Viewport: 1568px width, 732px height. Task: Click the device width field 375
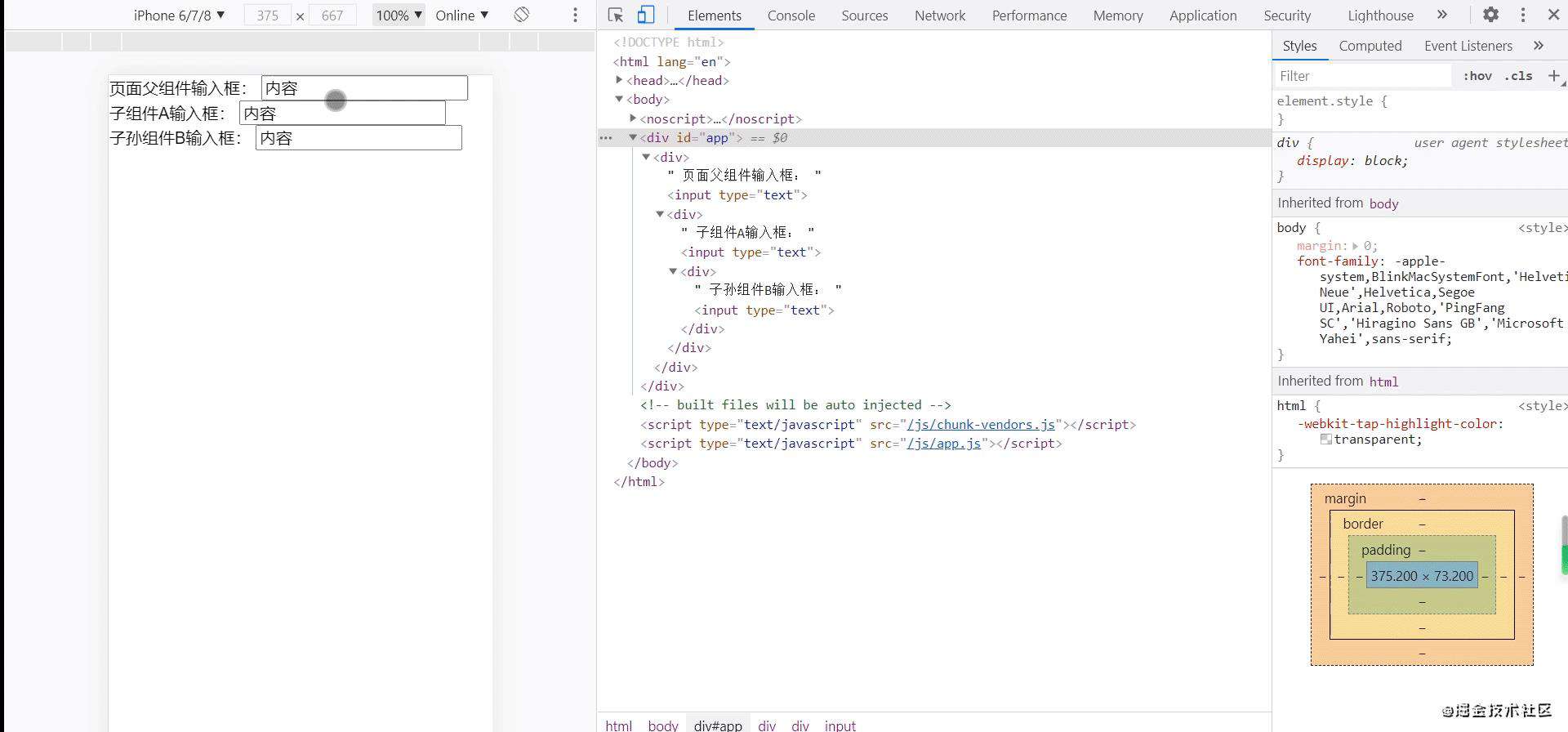point(267,15)
